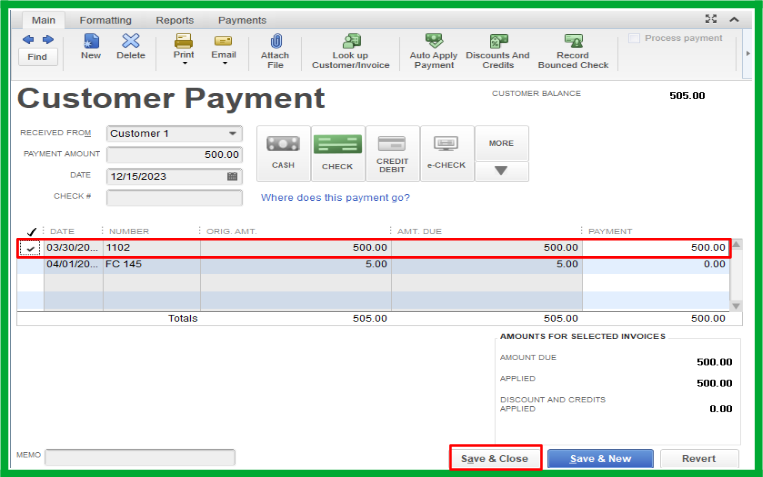Click invoice number 1102 cell
763x477 pixels.
tap(151, 248)
